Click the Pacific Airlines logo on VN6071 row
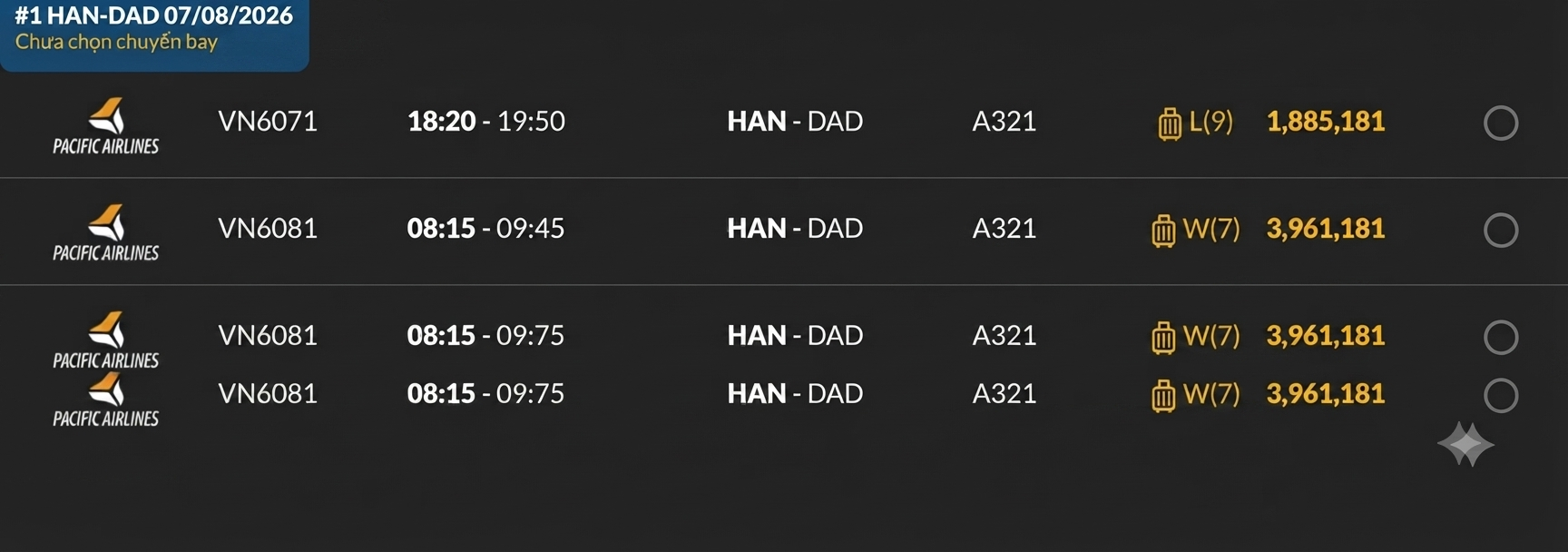Screen dimensions: 1568x552 (x=105, y=126)
